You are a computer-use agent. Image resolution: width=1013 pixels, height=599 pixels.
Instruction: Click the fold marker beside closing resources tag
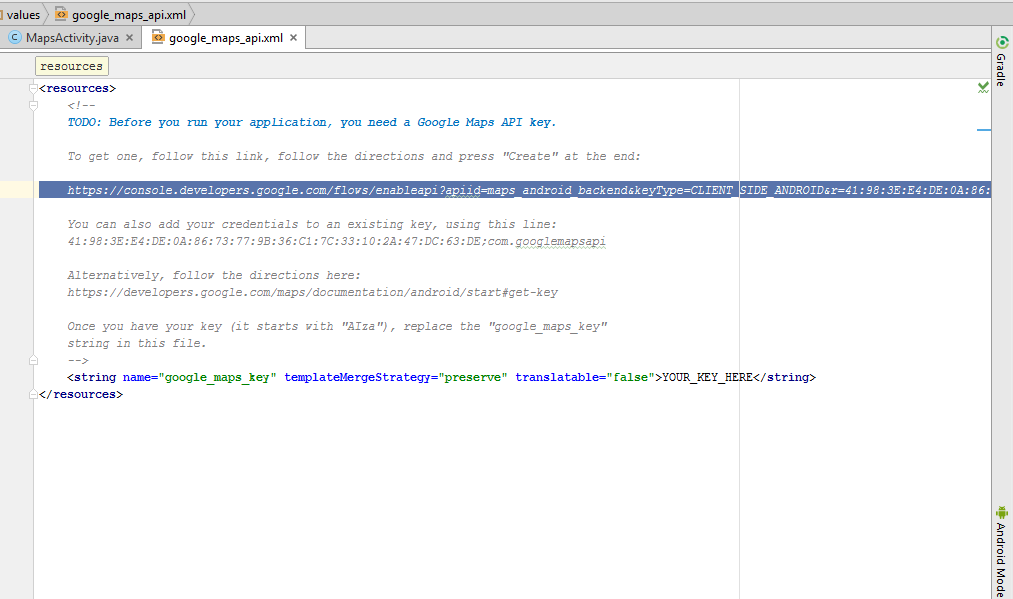[34, 394]
